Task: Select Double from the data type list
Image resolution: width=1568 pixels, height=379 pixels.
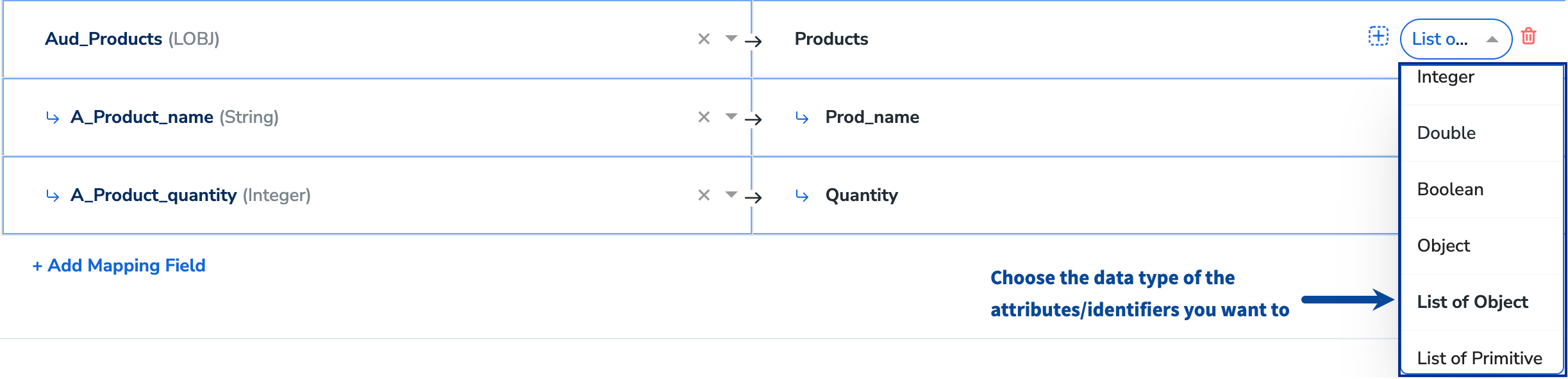Action: click(x=1446, y=133)
